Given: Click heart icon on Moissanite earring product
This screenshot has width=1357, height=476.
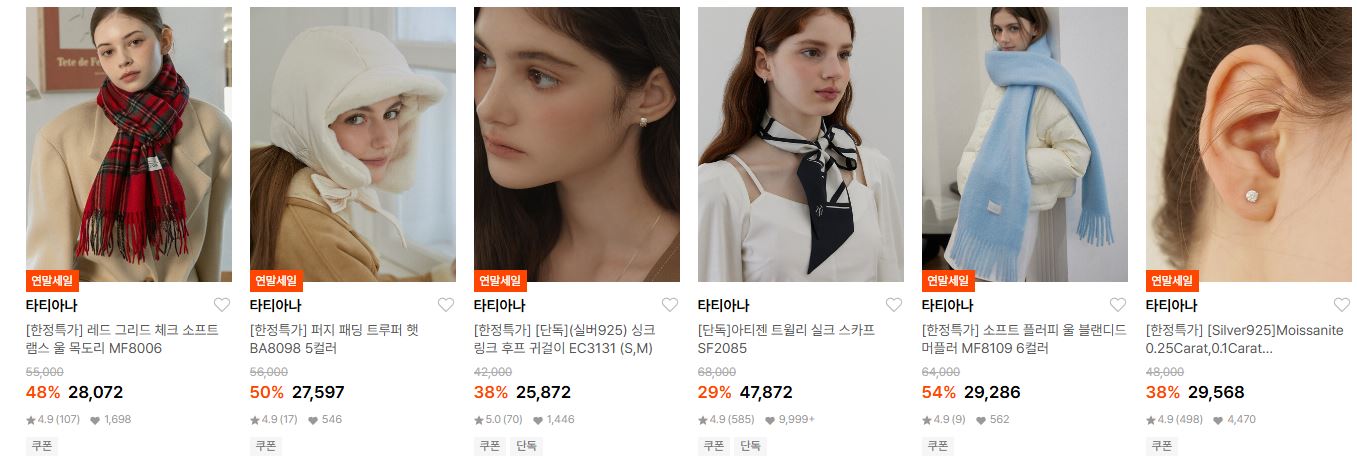Looking at the screenshot, I should [x=1342, y=305].
